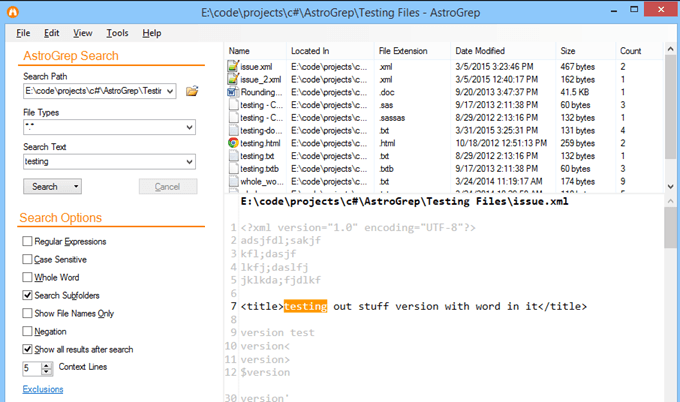Increase Context Lines with up arrow
This screenshot has height=402, width=680.
[46, 365]
